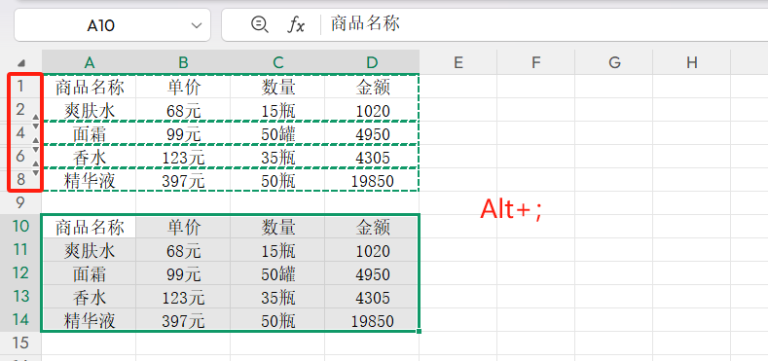Select column E header
Image resolution: width=768 pixels, height=361 pixels.
[x=458, y=62]
